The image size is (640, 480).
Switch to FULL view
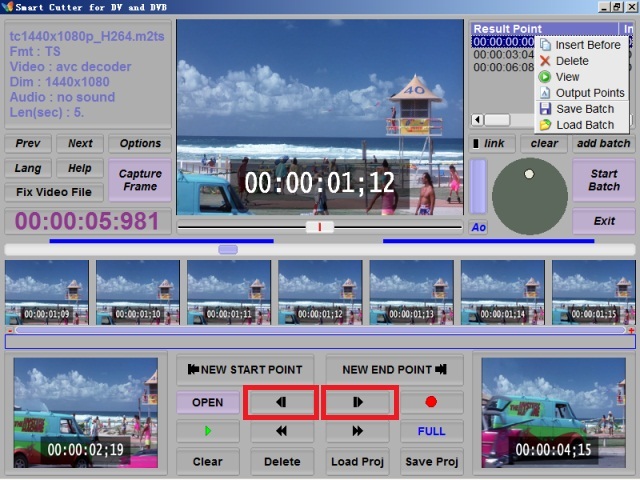pos(431,431)
